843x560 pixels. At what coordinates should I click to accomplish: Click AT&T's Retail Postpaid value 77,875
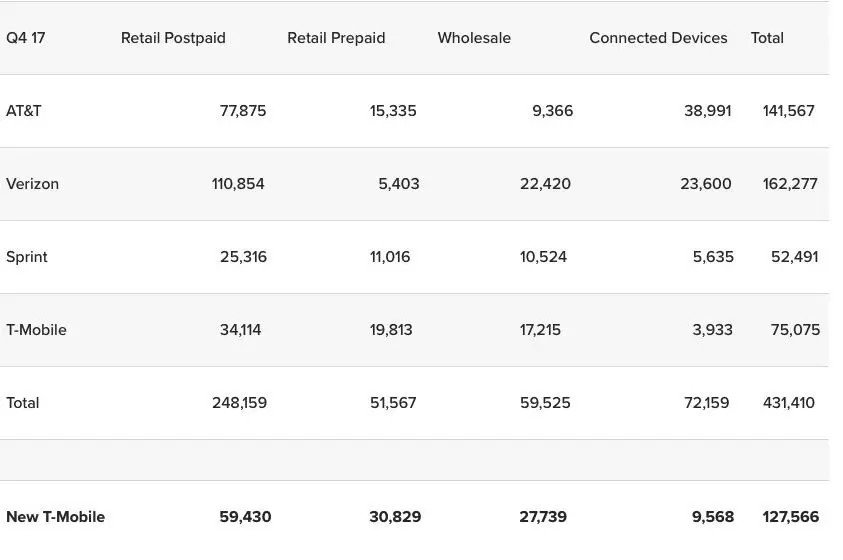click(243, 111)
